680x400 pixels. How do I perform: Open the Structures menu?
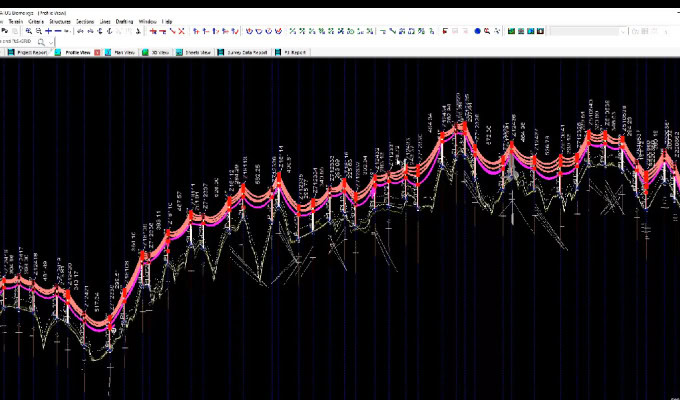[x=61, y=20]
